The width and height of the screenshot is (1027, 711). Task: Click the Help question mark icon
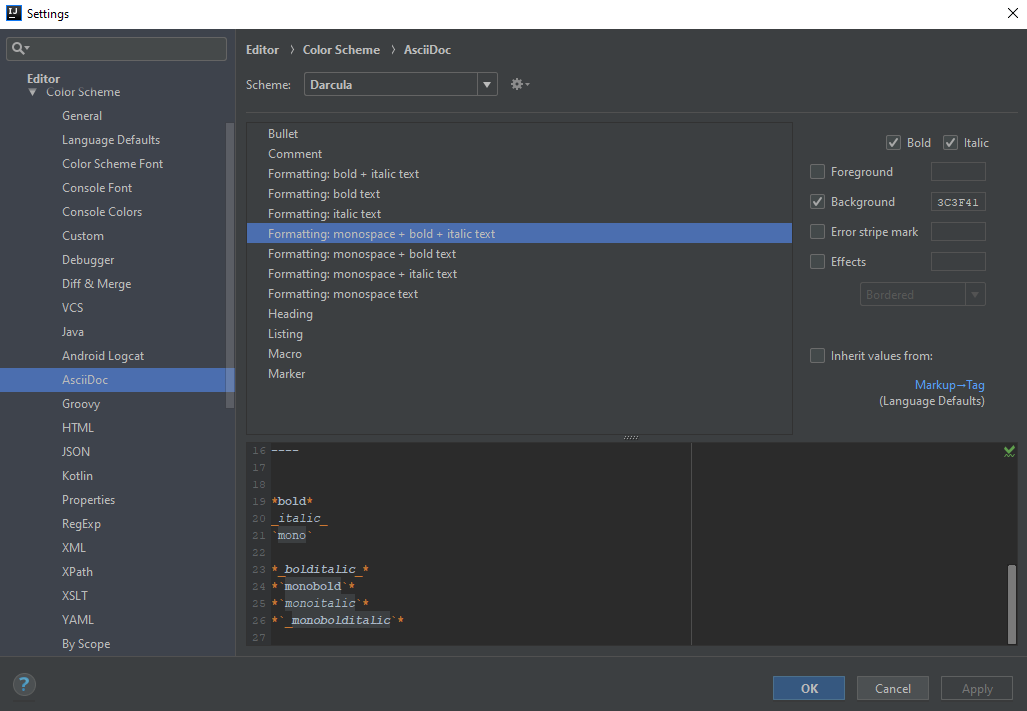[23, 684]
